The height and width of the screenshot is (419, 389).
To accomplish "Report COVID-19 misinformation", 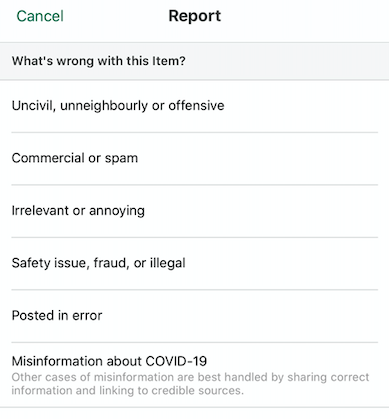I will point(194,375).
